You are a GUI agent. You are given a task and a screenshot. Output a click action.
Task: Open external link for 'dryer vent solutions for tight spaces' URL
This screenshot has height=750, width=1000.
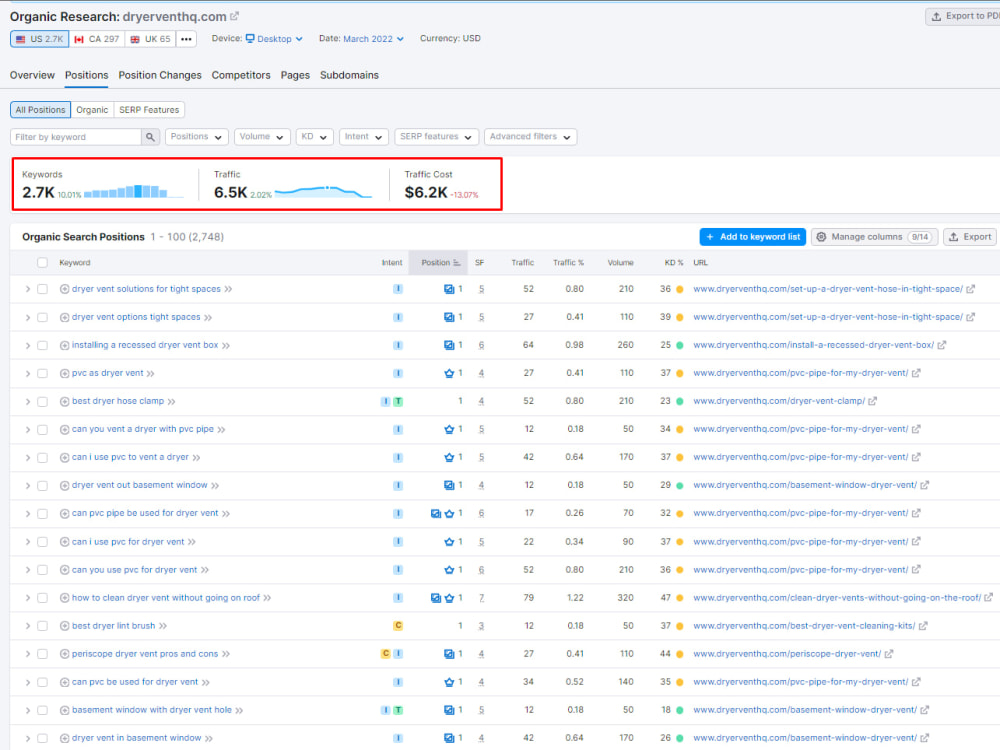[970, 289]
